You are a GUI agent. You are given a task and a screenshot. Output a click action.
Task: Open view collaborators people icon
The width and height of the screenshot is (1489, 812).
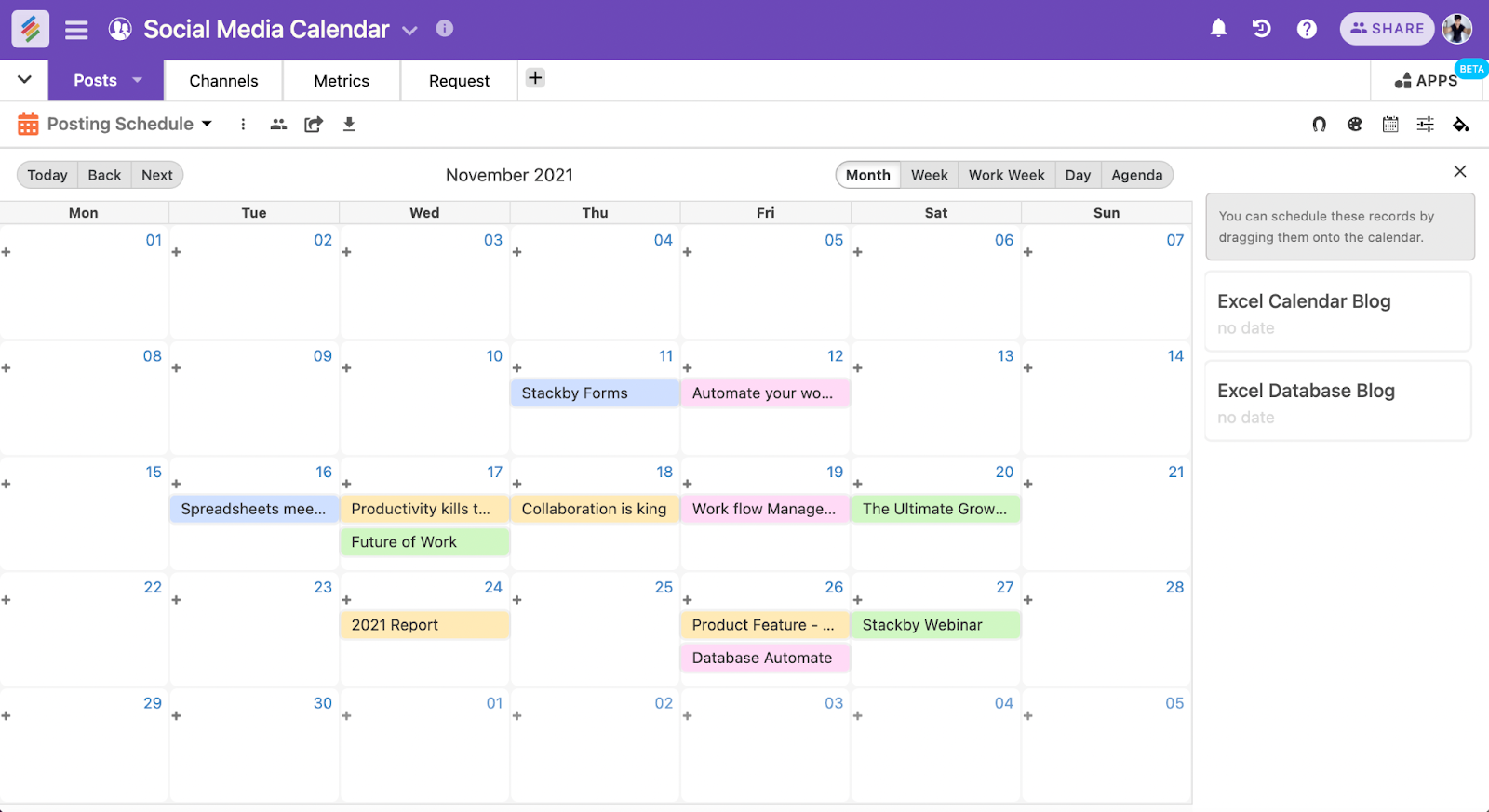(278, 125)
